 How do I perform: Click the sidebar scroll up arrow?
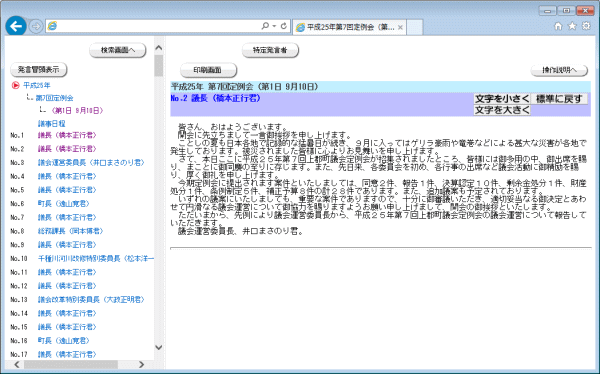[x=159, y=48]
